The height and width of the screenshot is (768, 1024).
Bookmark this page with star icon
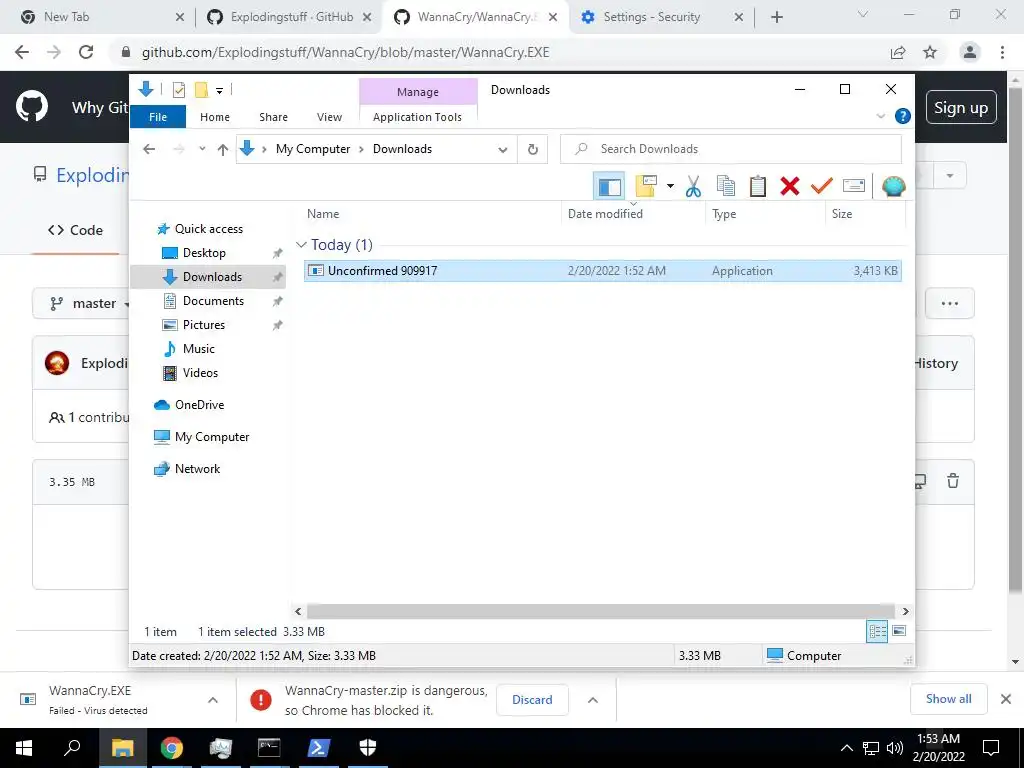930,52
